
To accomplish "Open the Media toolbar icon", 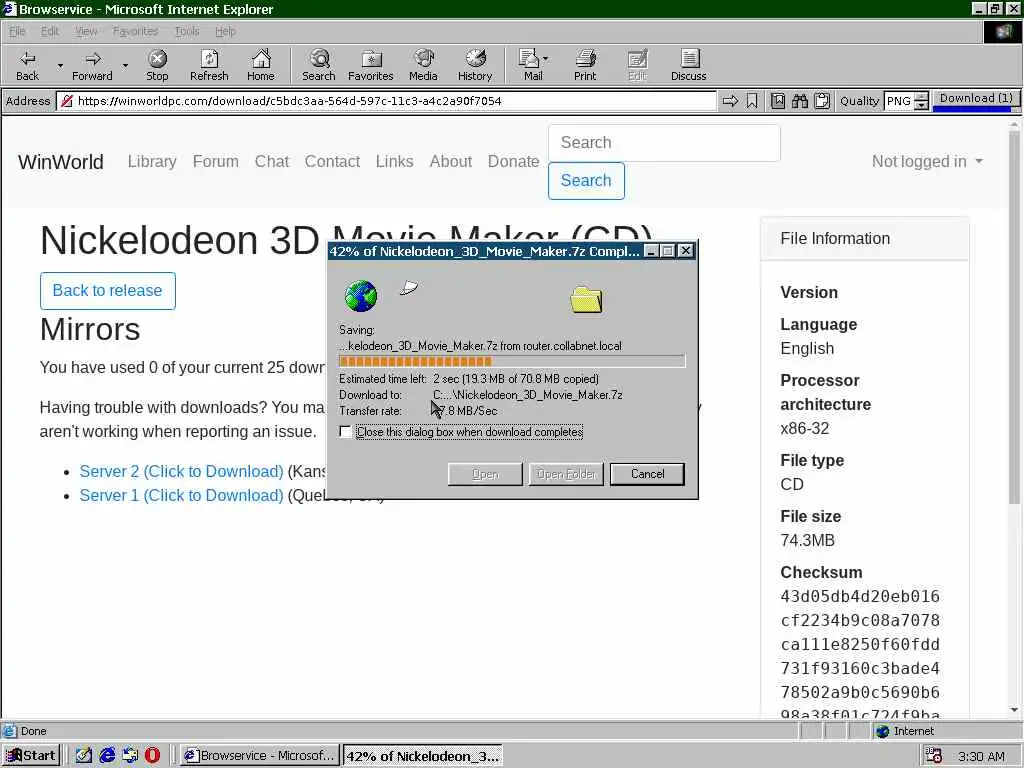I will 423,65.
